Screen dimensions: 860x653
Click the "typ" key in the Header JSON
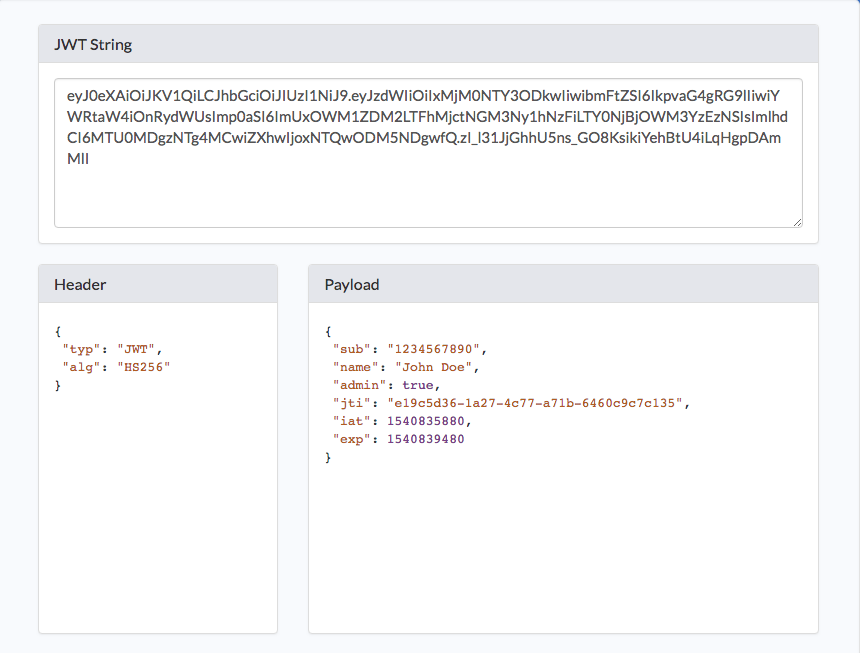click(79, 349)
